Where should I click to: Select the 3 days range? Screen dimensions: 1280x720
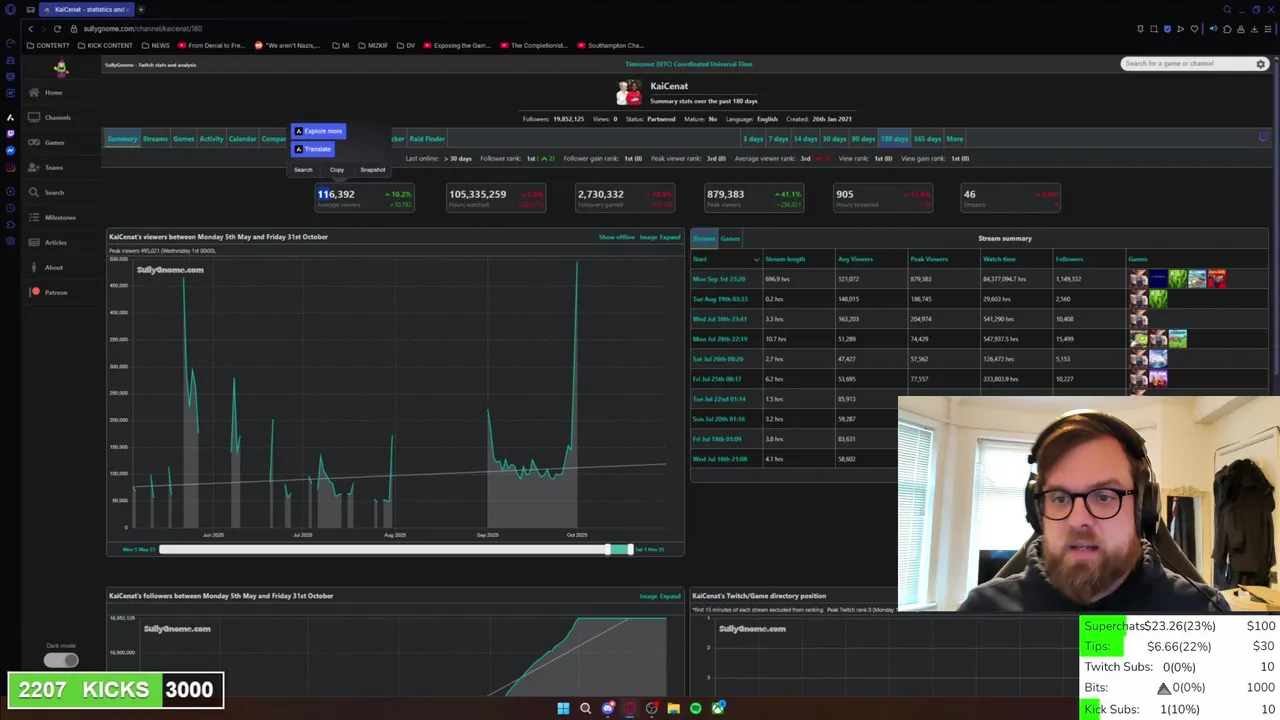coord(753,139)
